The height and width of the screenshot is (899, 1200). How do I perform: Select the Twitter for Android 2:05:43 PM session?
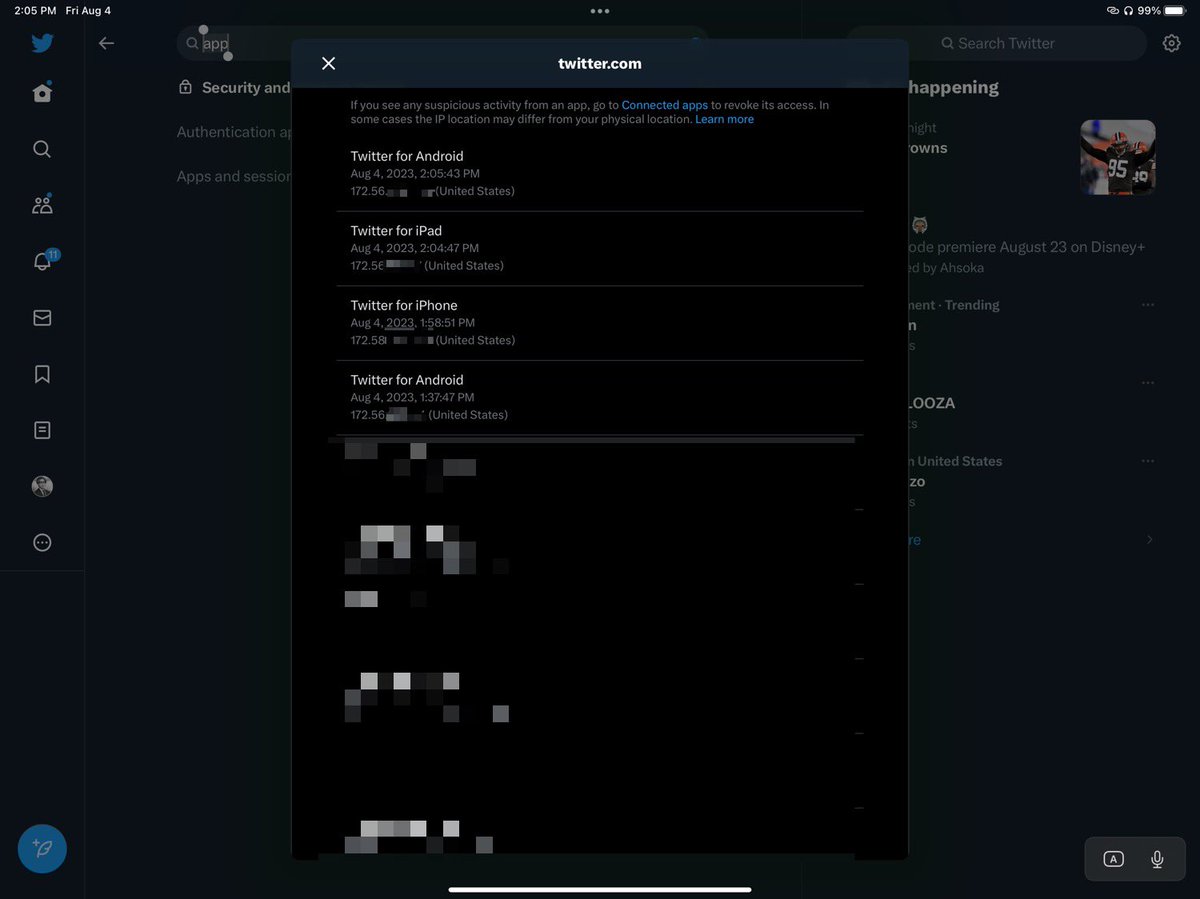(600, 174)
